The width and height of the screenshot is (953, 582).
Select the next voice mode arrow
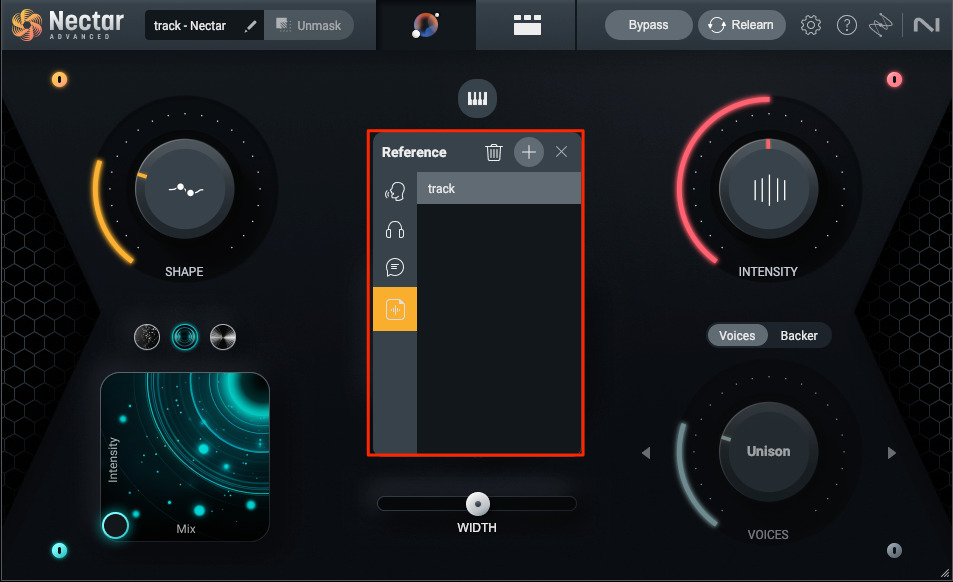(892, 453)
